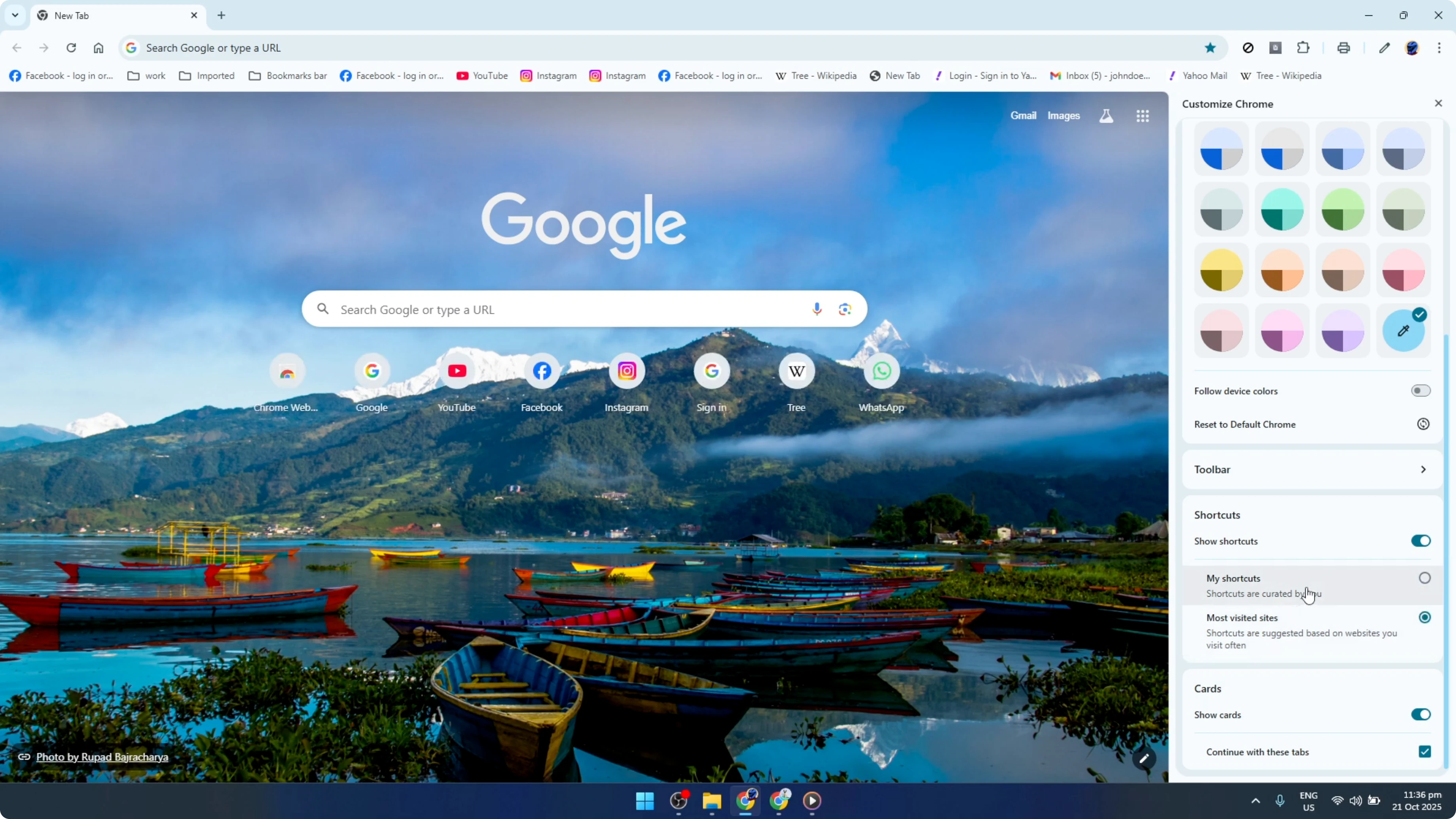
Task: Open the custom color eyedropper swatch
Action: click(x=1403, y=331)
